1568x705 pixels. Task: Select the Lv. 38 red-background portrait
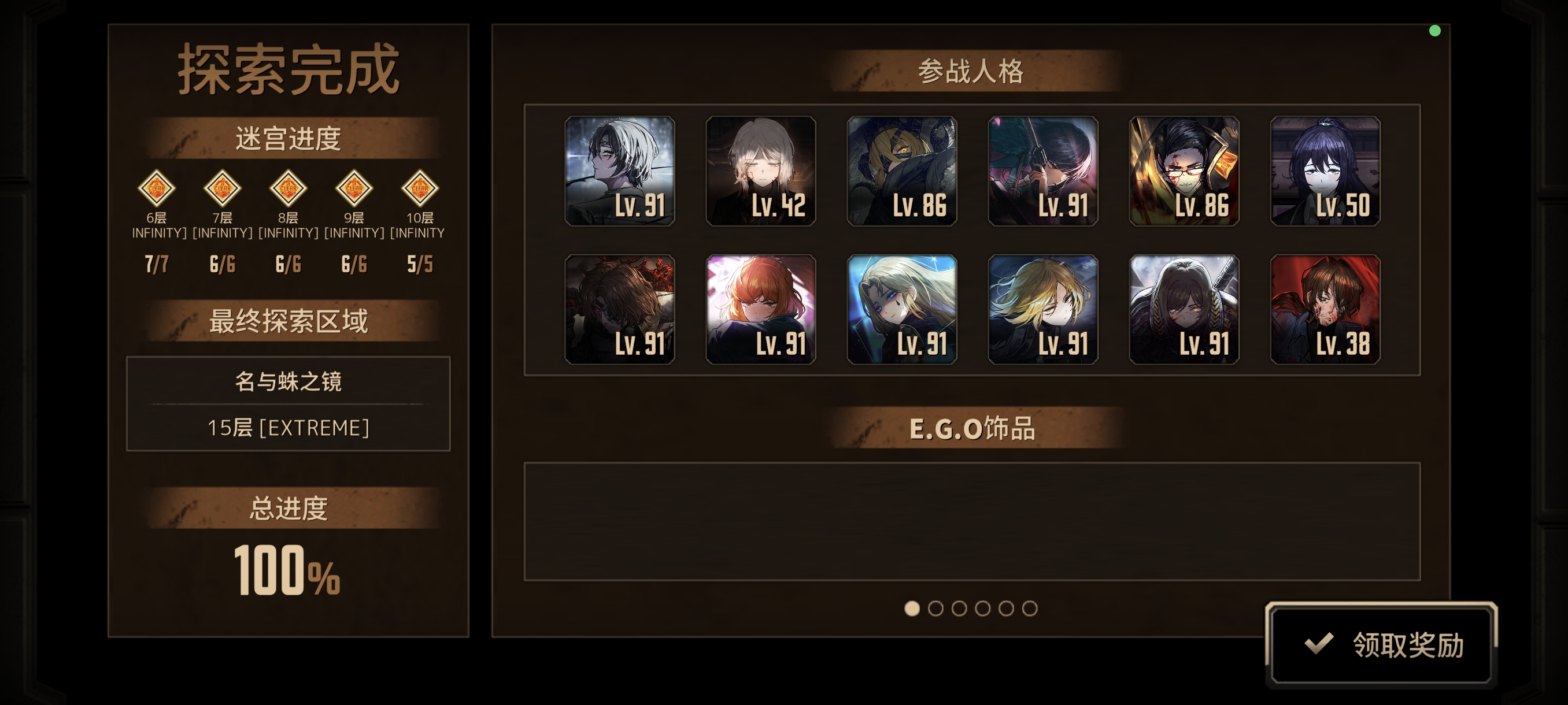(1325, 310)
